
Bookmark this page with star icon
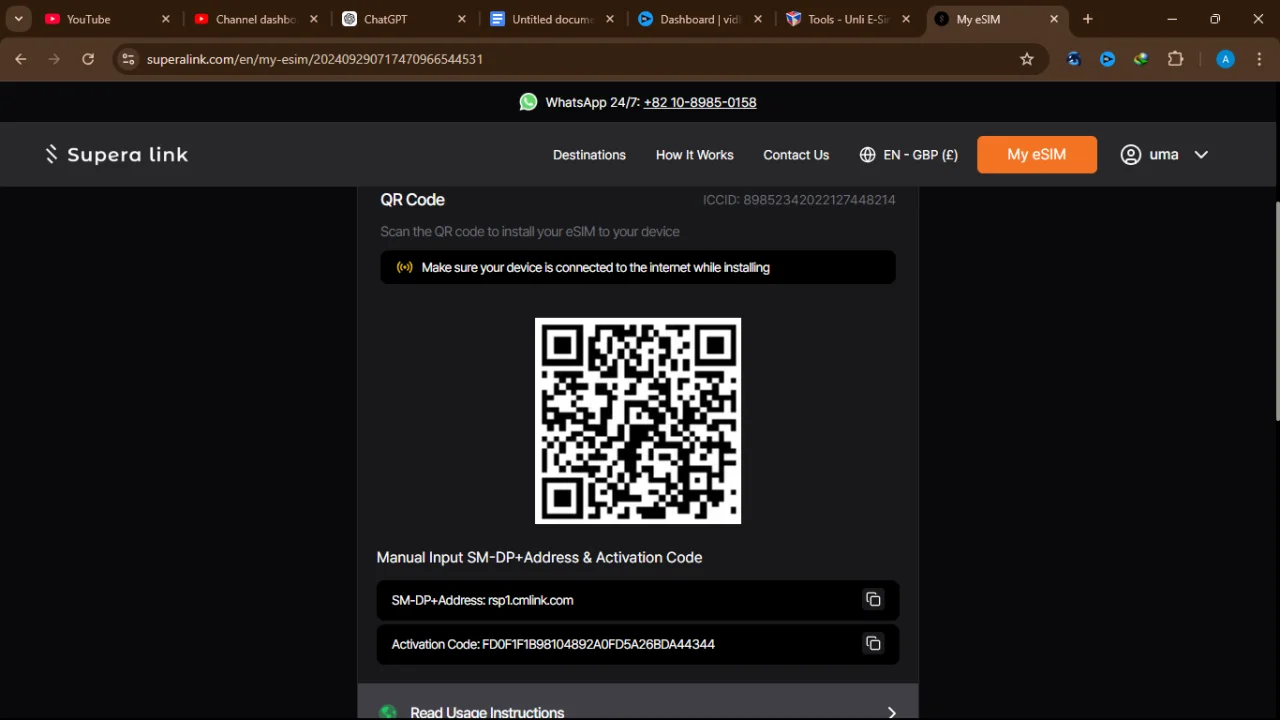(1026, 59)
